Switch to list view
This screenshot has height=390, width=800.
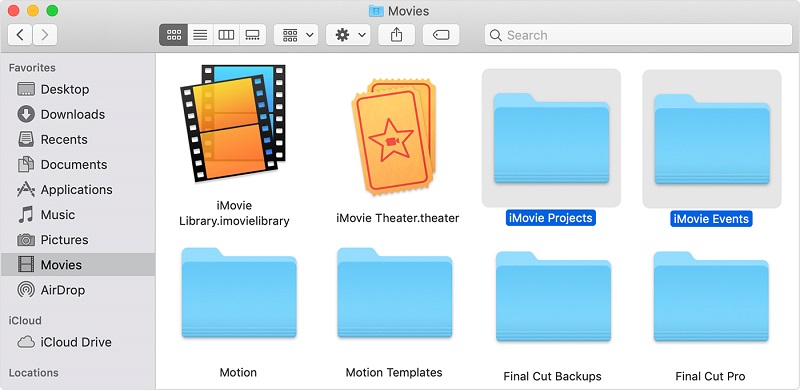(201, 35)
